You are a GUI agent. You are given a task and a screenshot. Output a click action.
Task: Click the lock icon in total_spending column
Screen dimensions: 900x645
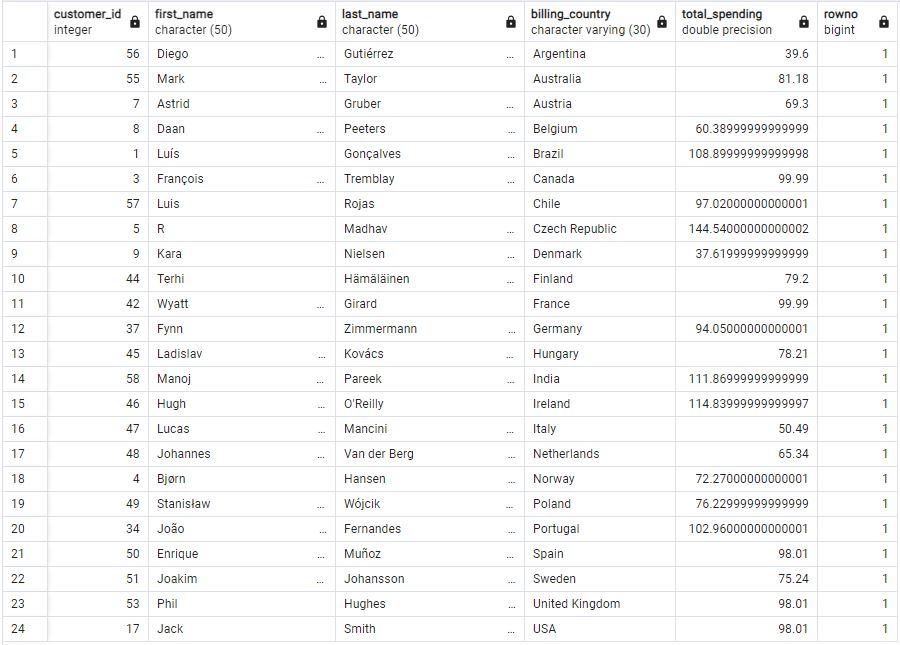pos(804,22)
